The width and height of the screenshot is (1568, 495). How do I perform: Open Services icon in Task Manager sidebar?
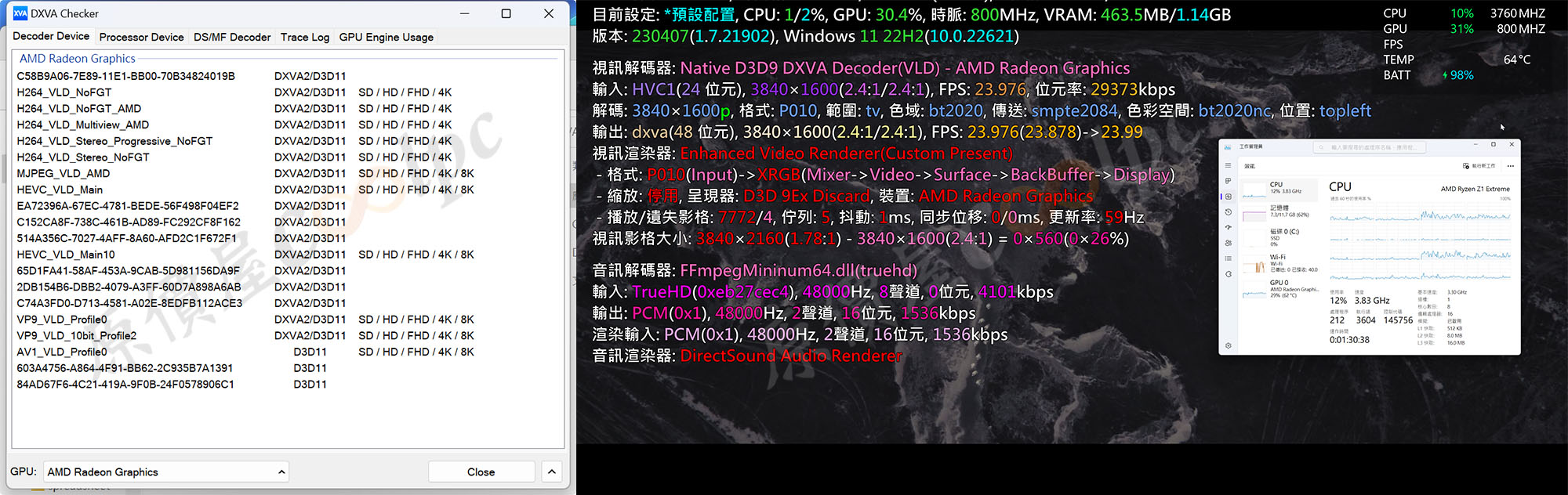pyautogui.click(x=1228, y=274)
